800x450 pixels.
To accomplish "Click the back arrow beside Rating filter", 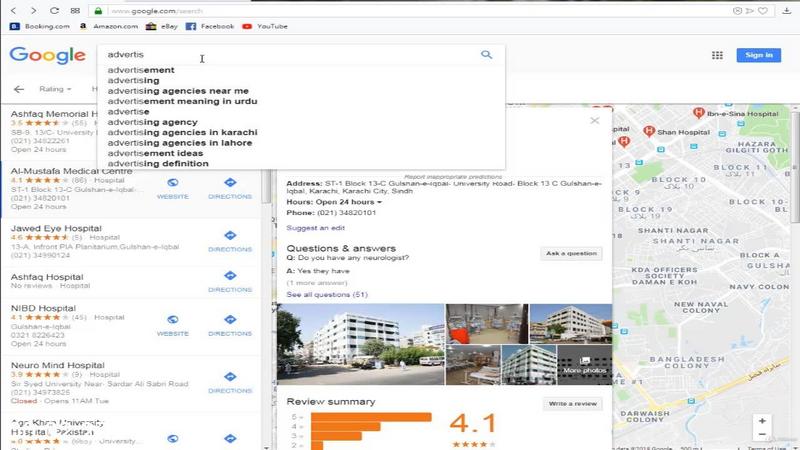I will (x=19, y=89).
